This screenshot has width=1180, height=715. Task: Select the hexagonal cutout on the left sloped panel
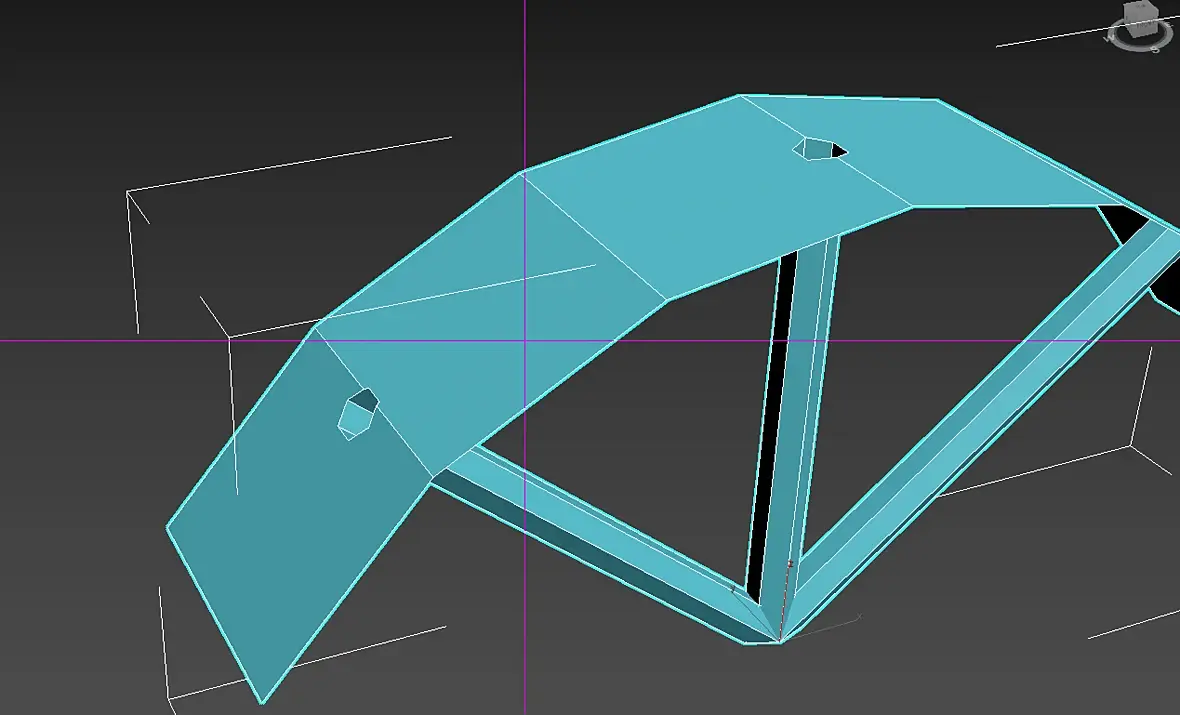(x=357, y=413)
